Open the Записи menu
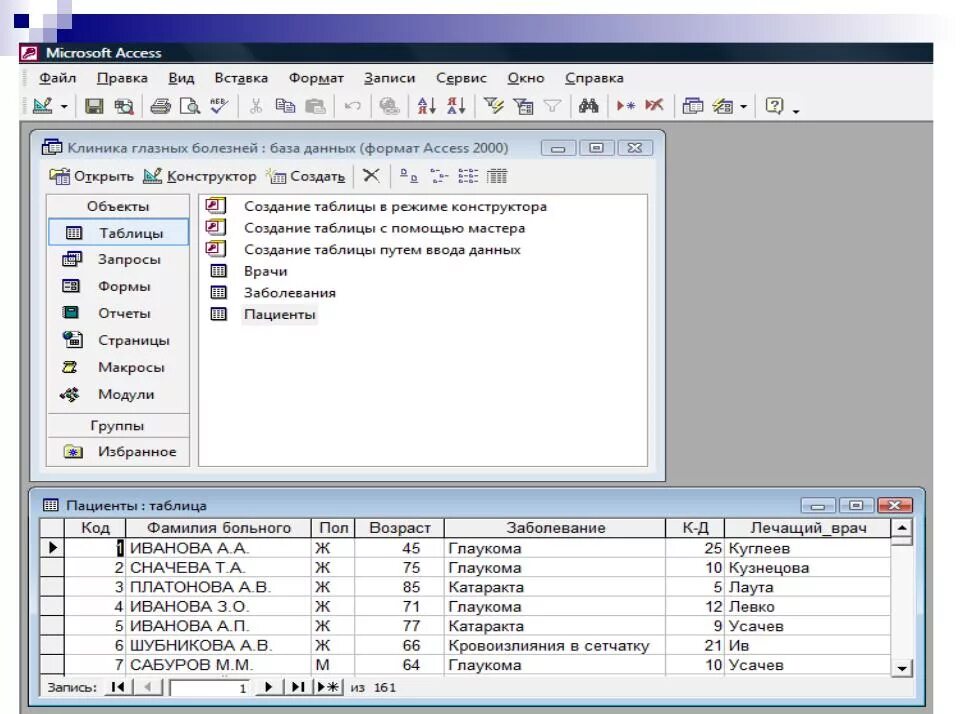 click(x=389, y=78)
